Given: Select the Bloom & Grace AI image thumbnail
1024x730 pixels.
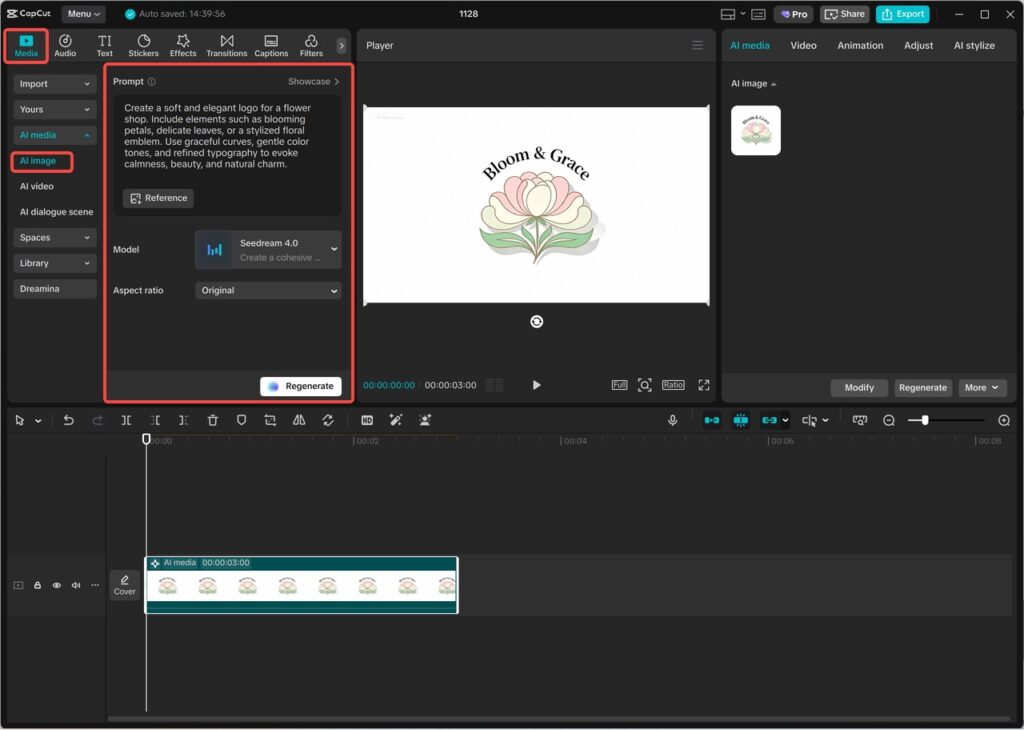Looking at the screenshot, I should pos(755,131).
